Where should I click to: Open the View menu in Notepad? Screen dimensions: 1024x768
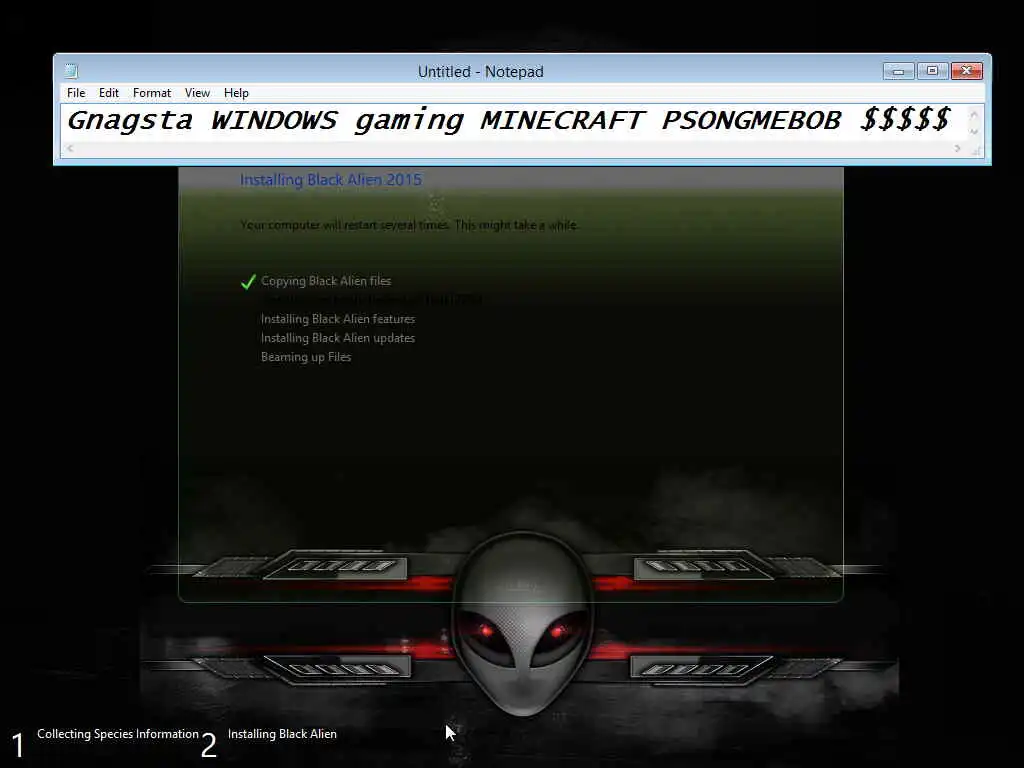197,93
